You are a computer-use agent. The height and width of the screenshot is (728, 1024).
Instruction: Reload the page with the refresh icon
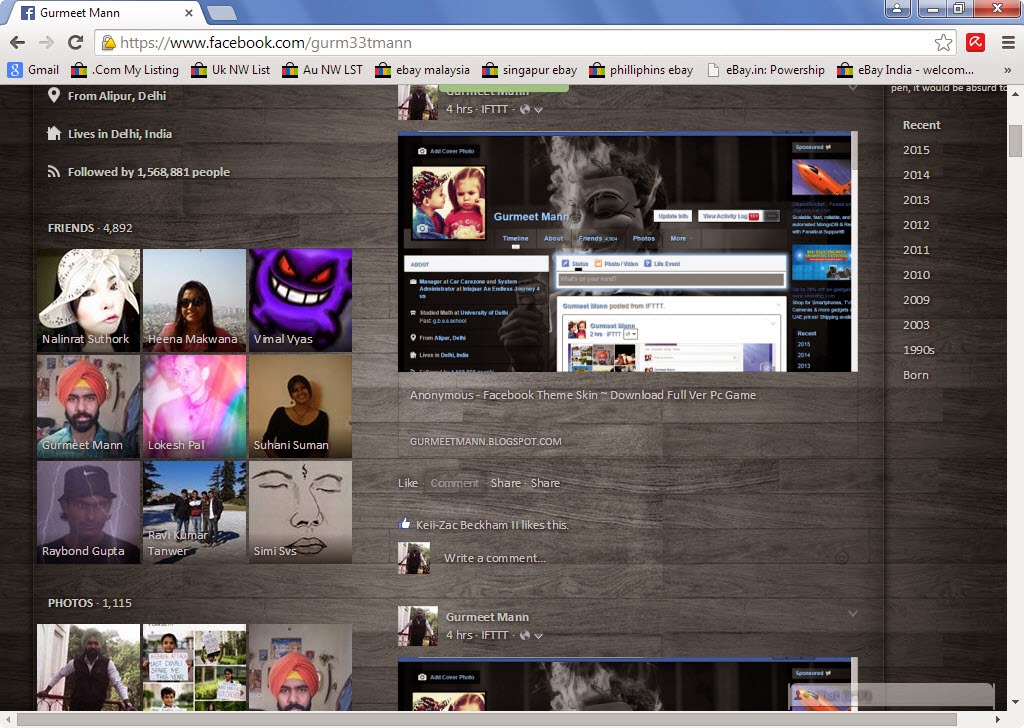(x=76, y=42)
